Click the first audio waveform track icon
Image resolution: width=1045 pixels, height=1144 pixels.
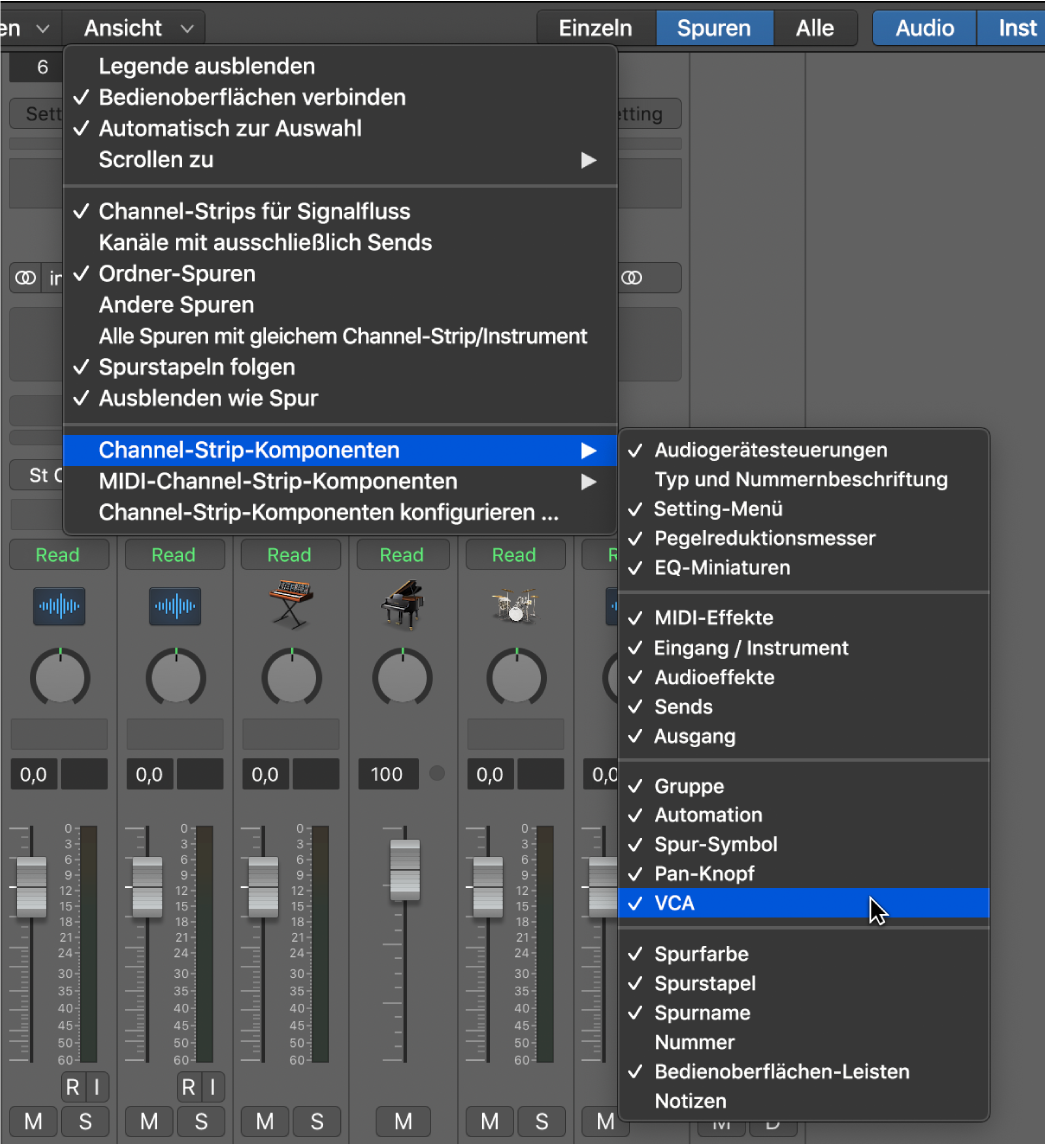click(60, 607)
